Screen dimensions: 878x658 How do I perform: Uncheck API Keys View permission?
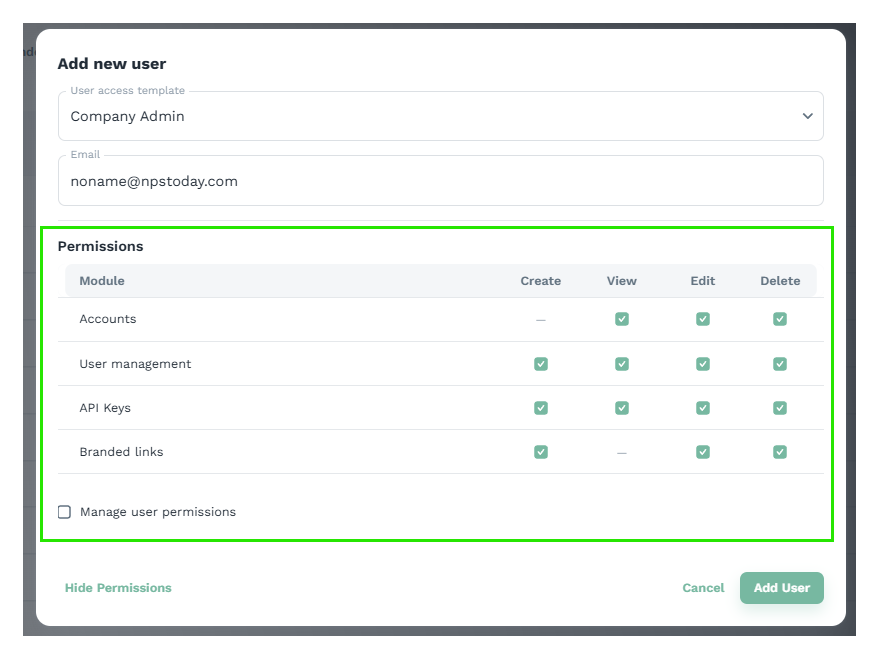(622, 408)
